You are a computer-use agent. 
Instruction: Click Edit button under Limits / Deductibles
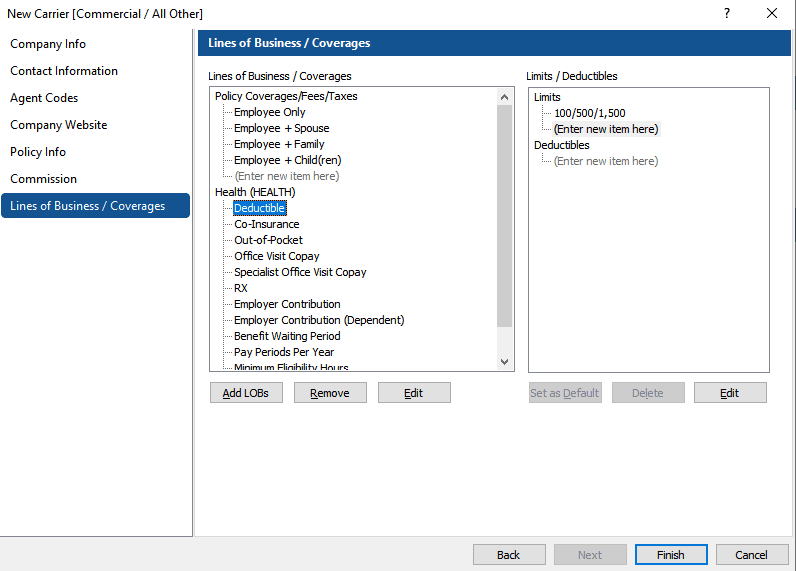pos(730,393)
